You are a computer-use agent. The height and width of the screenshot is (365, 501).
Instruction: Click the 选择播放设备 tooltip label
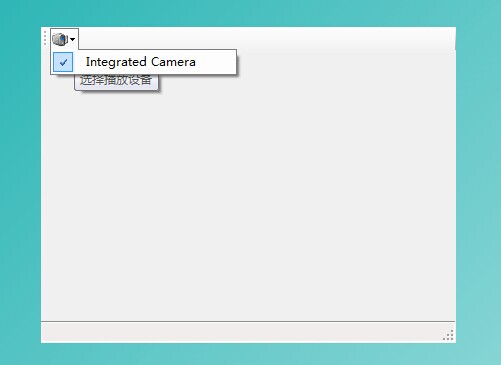(116, 82)
